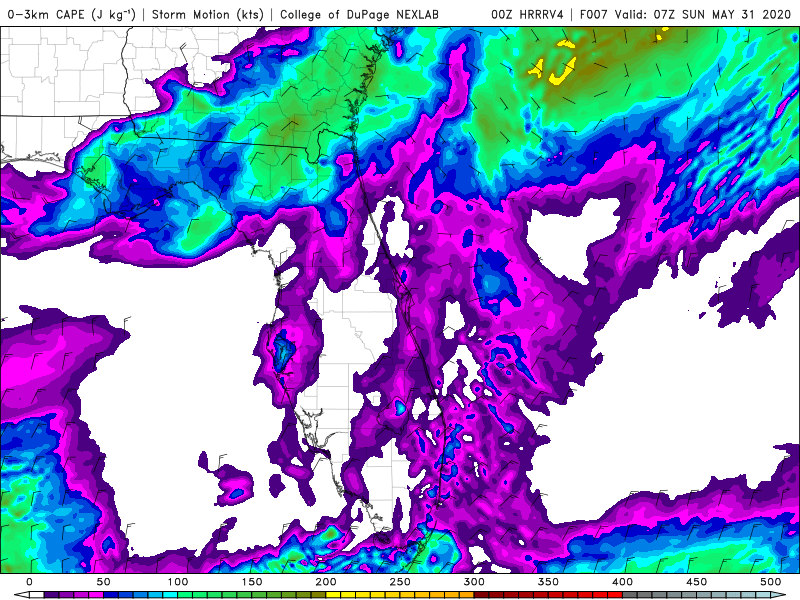Click the colorbar label "300"

pyautogui.click(x=474, y=582)
